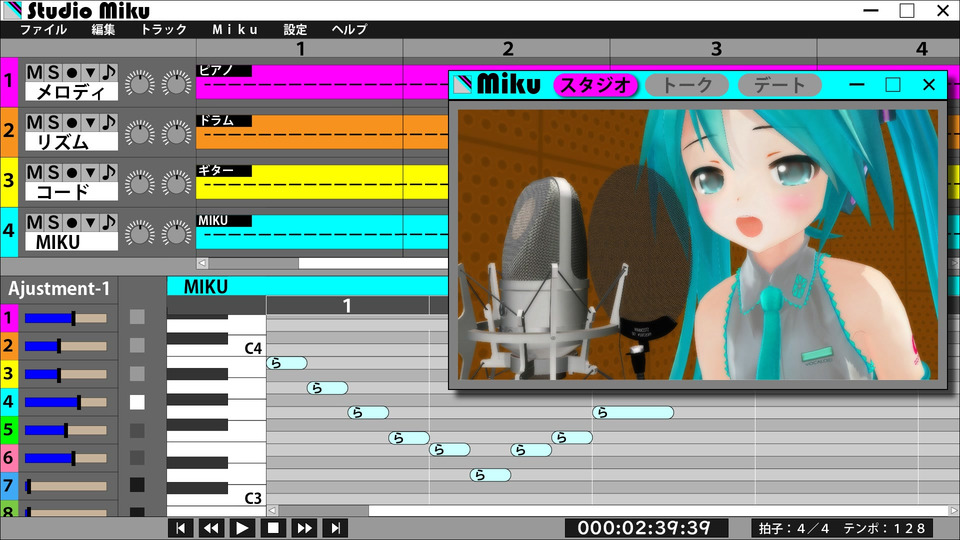This screenshot has height=540, width=960.
Task: Select the ドラム clip label
Action: pos(224,121)
